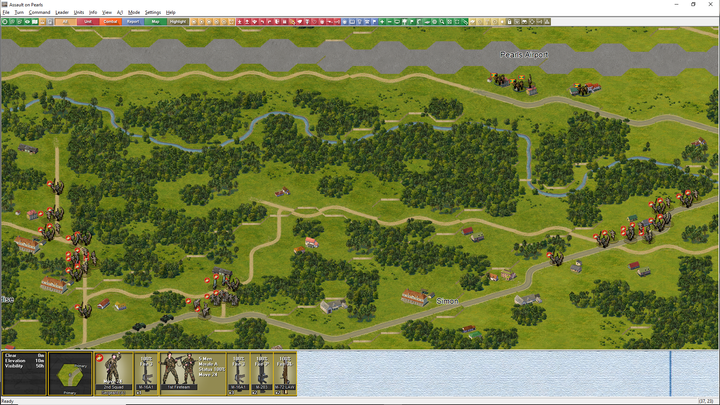
Task: Open the Mode menu
Action: (x=134, y=12)
